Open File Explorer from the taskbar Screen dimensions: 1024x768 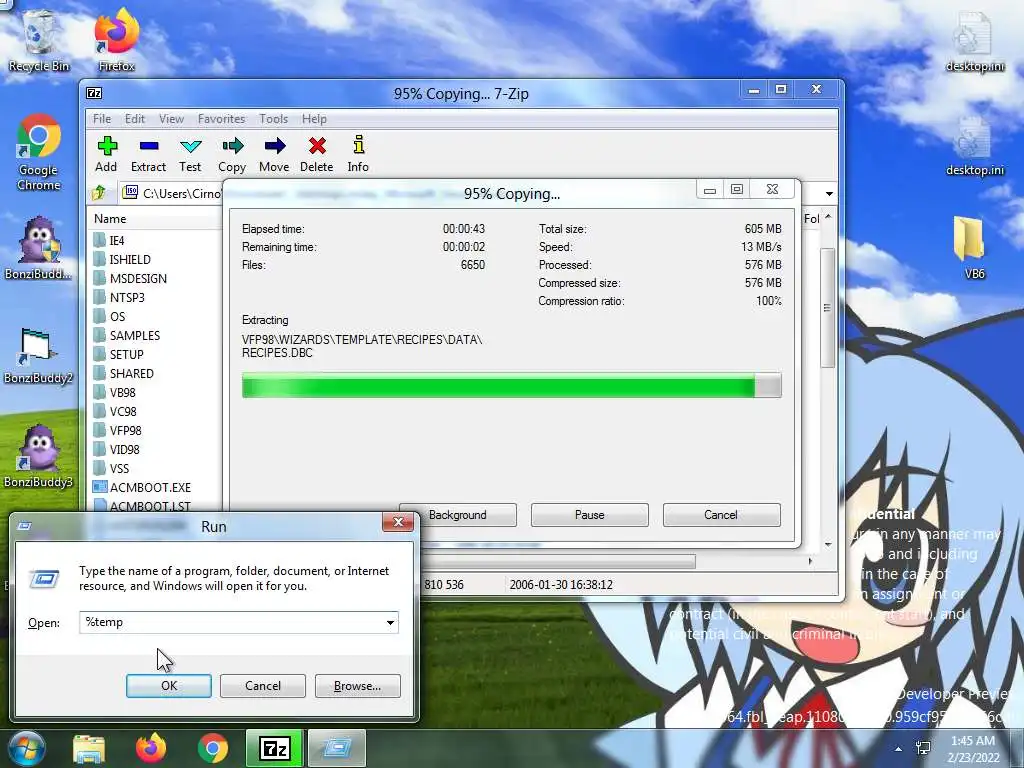tap(89, 749)
